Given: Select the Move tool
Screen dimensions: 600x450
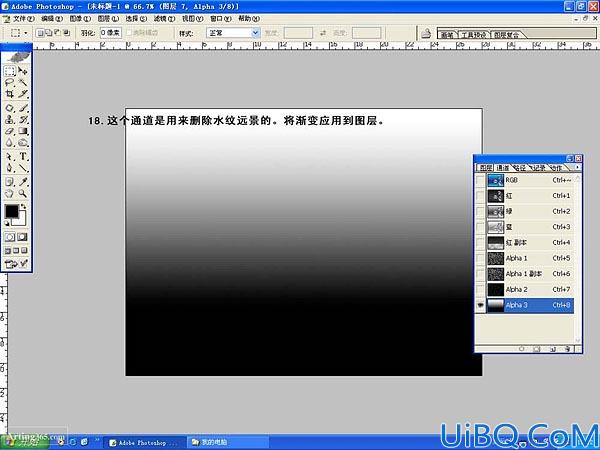Looking at the screenshot, I should (x=23, y=71).
